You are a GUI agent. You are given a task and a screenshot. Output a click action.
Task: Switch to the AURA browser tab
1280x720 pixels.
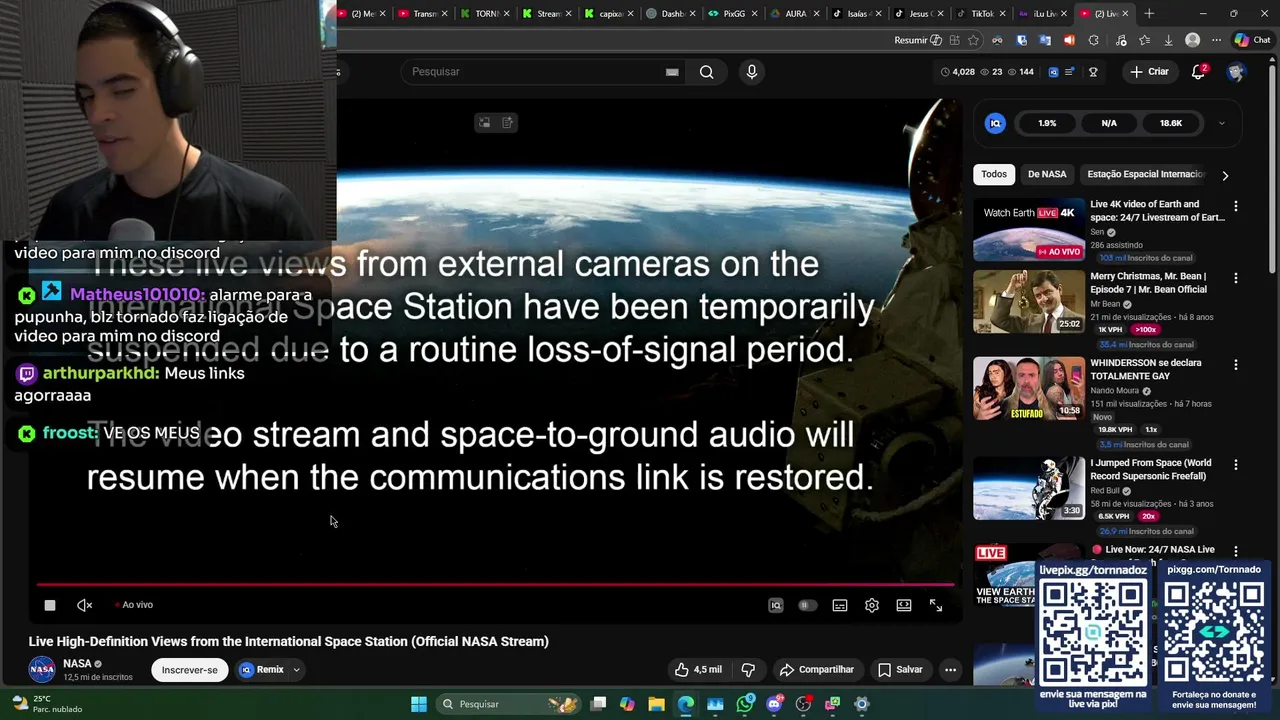(x=796, y=14)
